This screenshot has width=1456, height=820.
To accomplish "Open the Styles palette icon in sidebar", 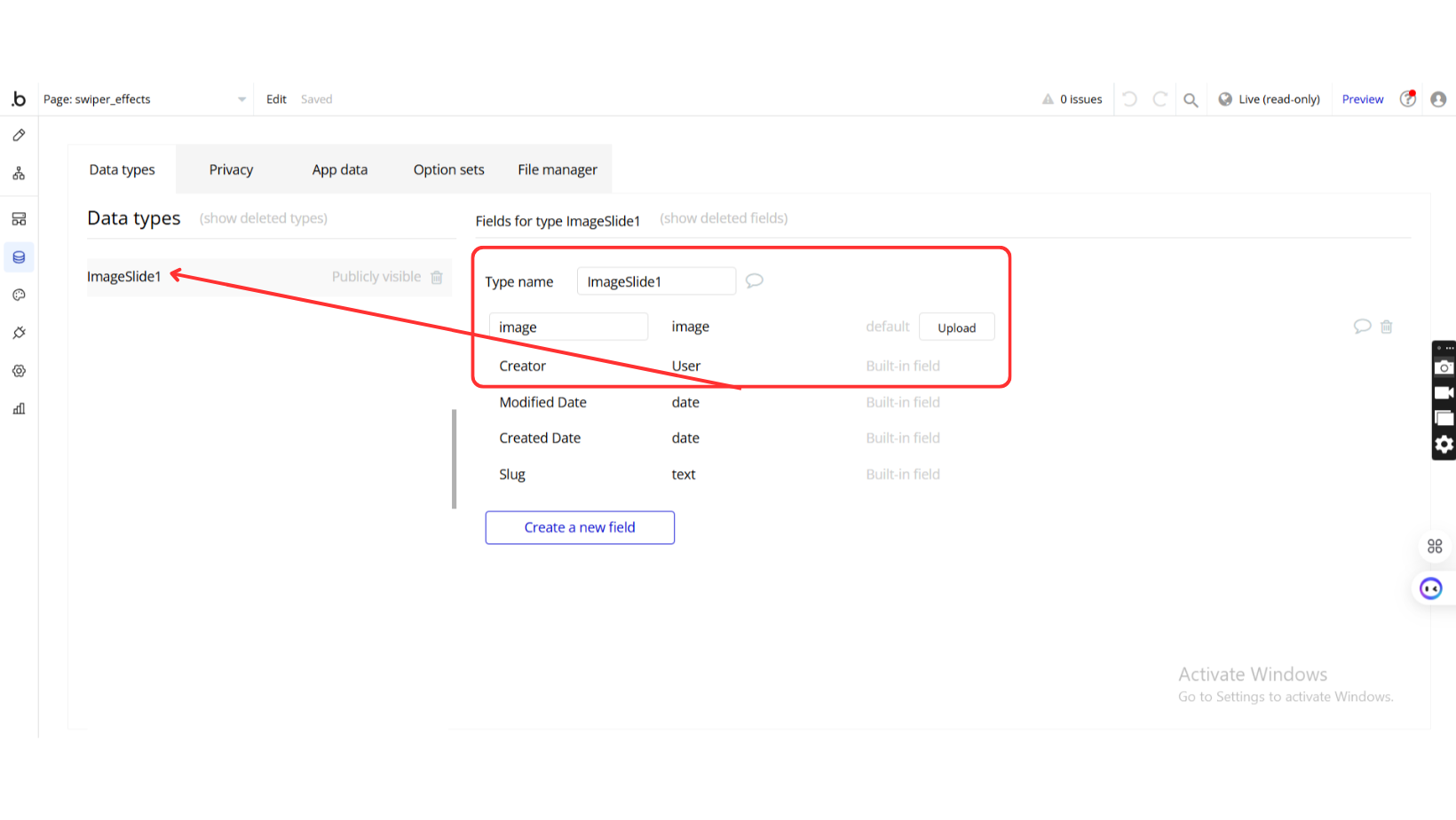I will (19, 295).
